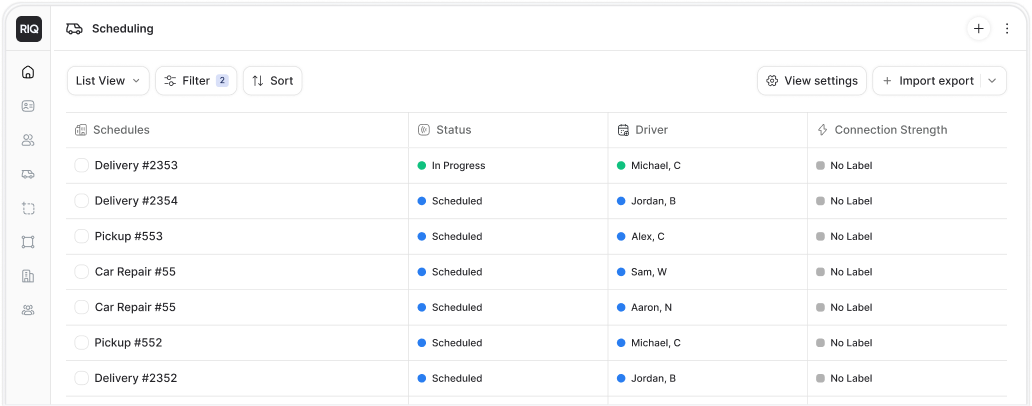This screenshot has height=406, width=1032.
Task: Open the contact card sidebar icon
Action: (28, 106)
